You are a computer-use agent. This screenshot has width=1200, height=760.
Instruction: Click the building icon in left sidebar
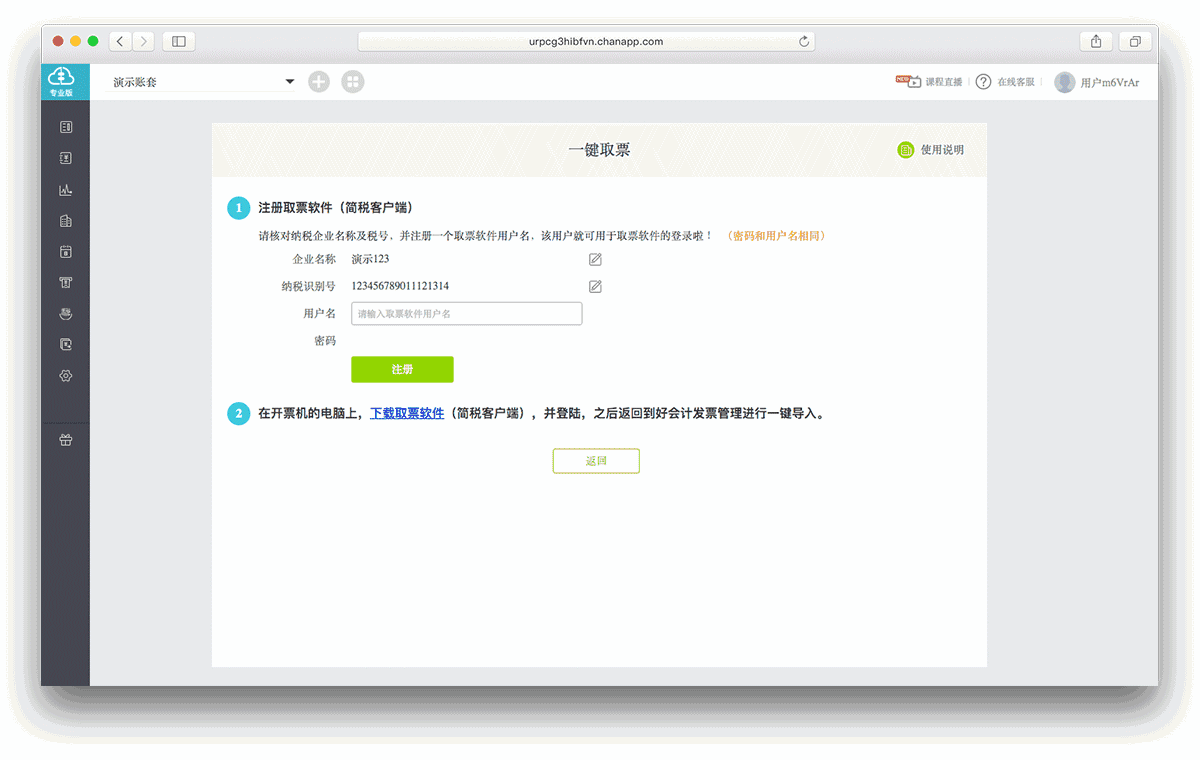pos(66,221)
